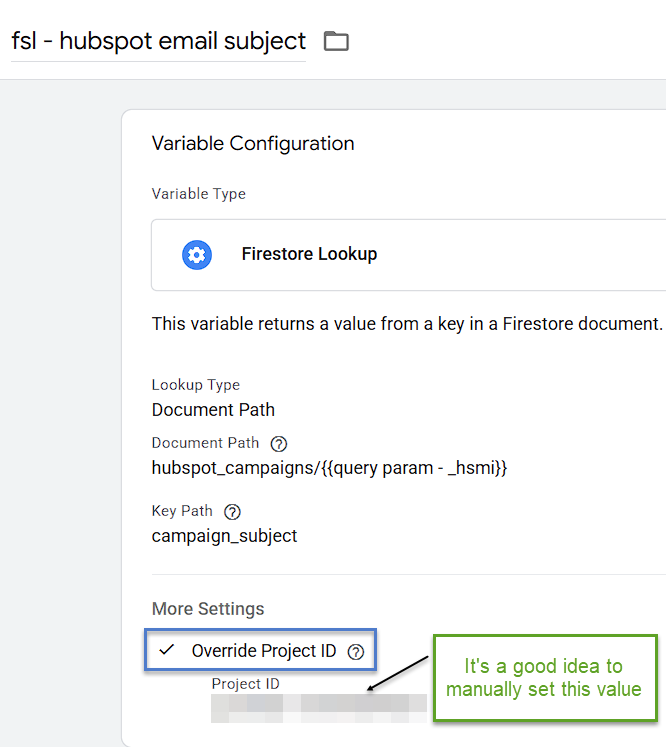Click the Firestore variable description text
Viewport: 666px width, 747px height.
[x=407, y=324]
